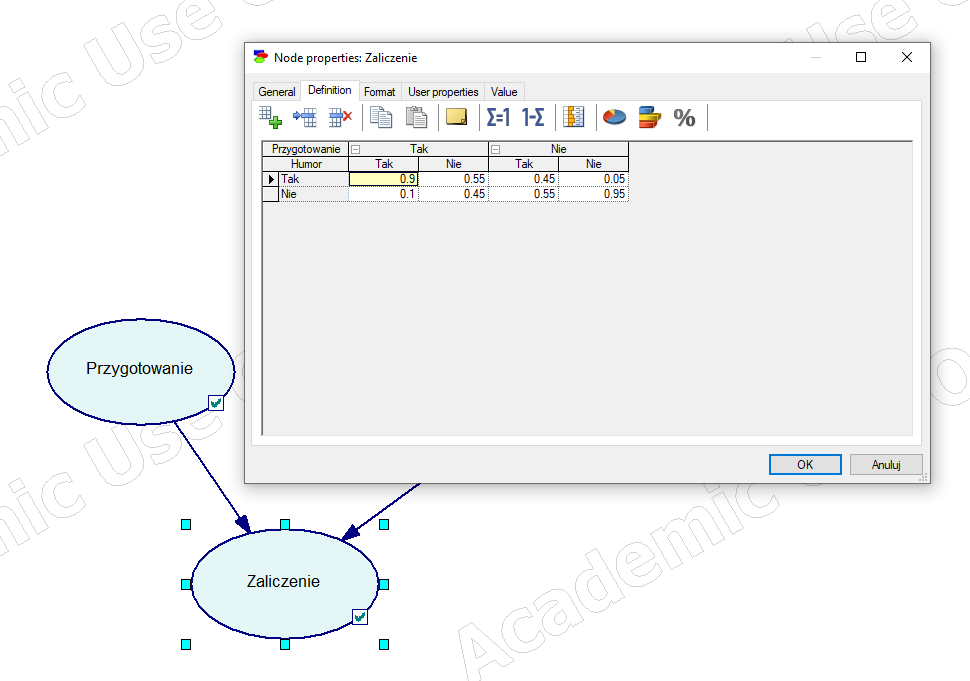The image size is (970, 681).
Task: Click the Complement (1-Σ) icon
Action: (533, 117)
